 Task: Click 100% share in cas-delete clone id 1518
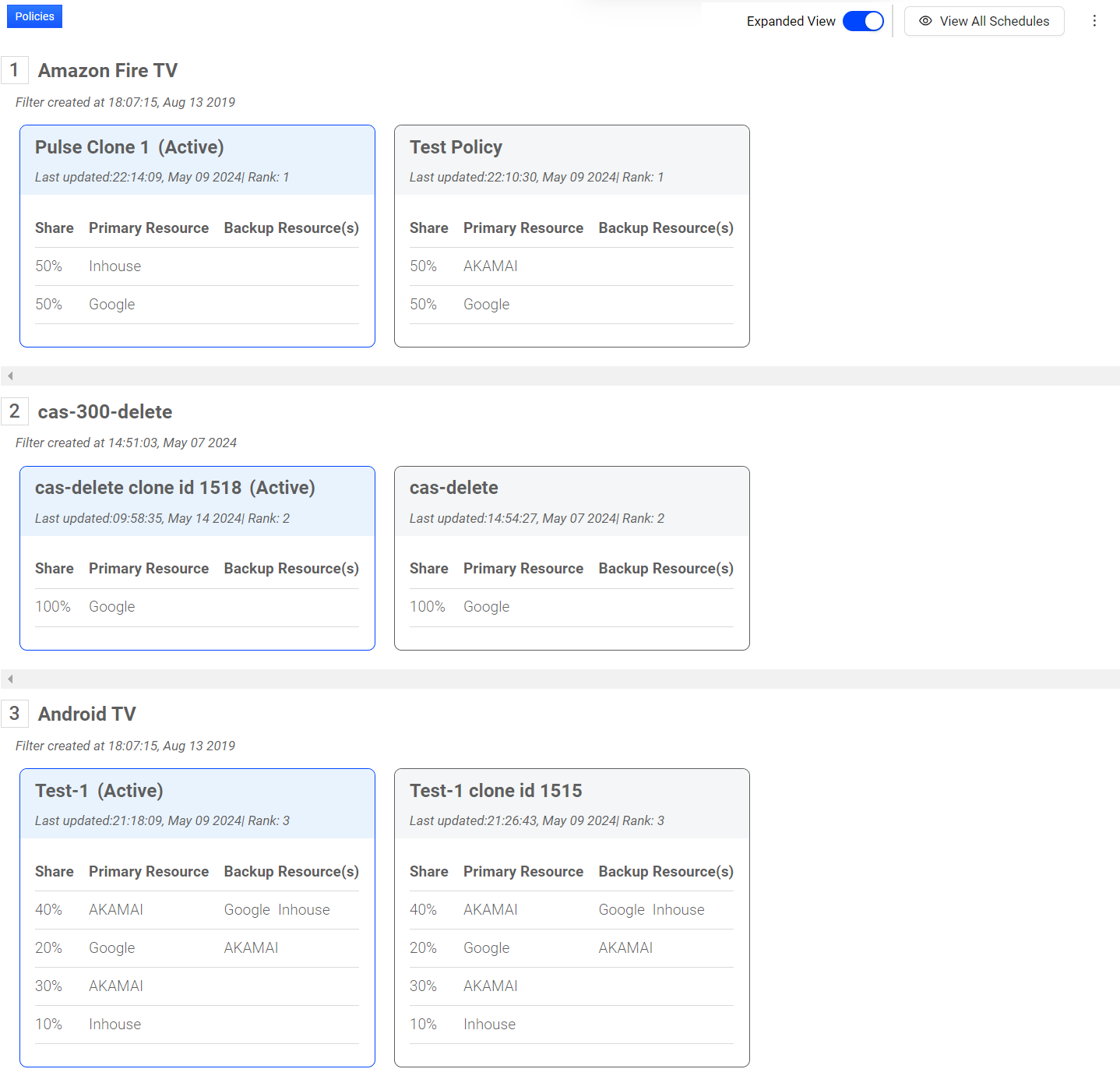53,607
